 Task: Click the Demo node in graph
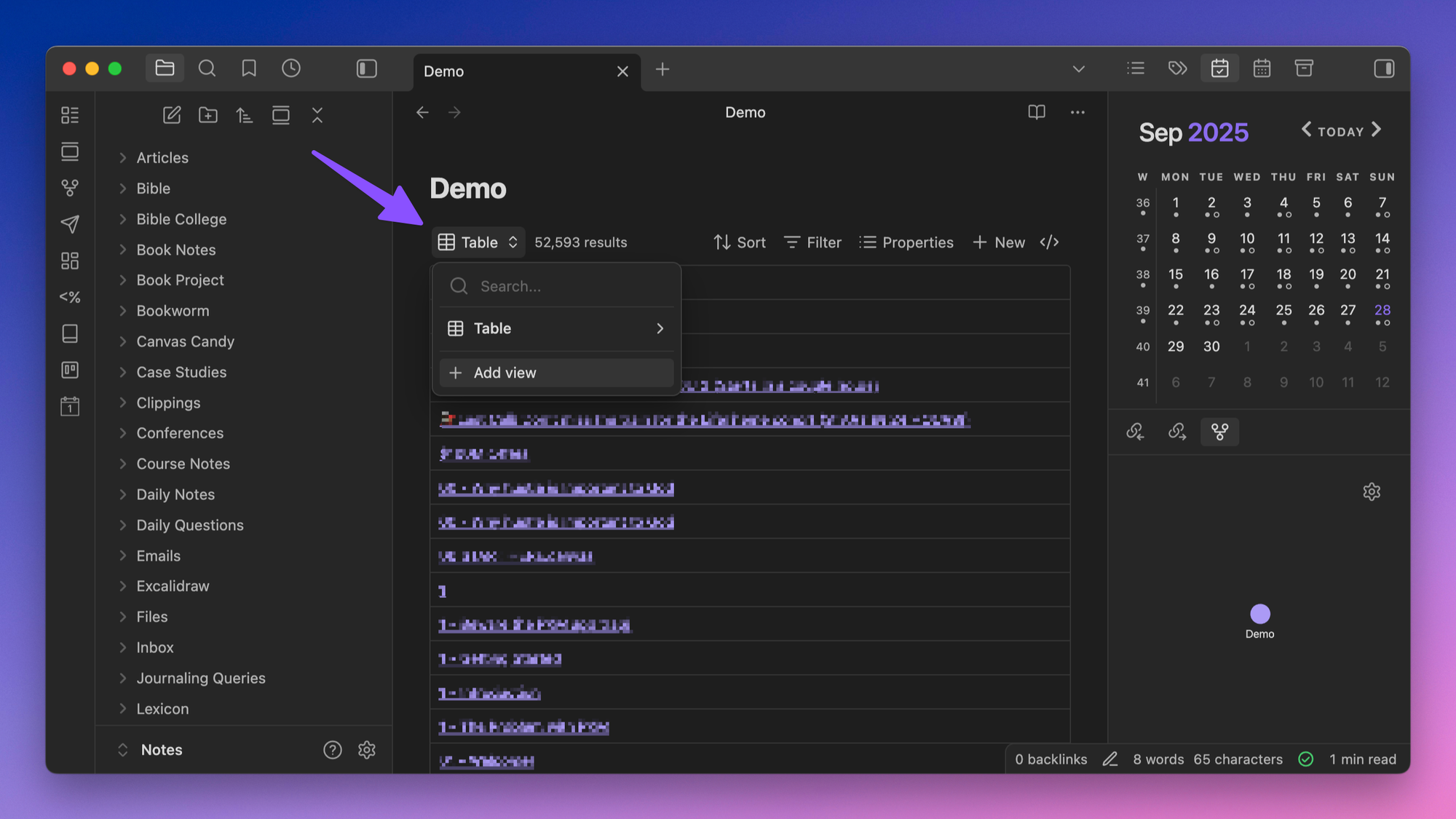pyautogui.click(x=1260, y=614)
